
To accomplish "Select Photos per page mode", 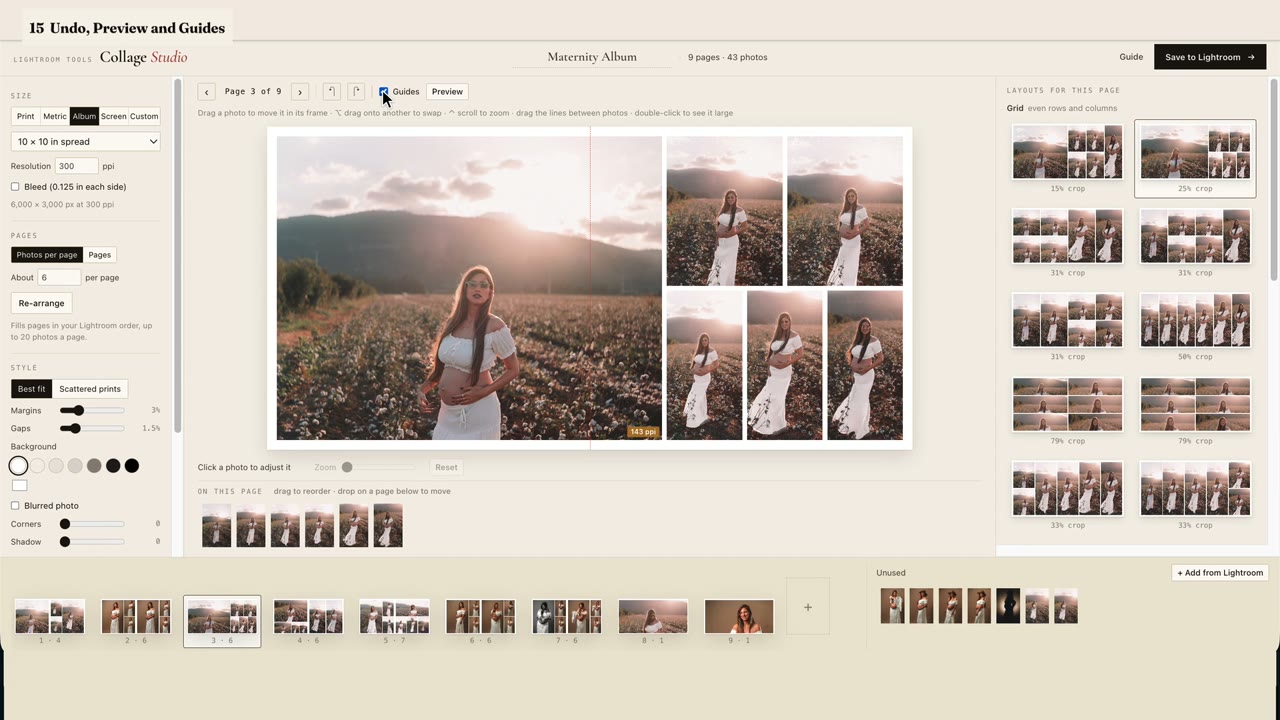I will [47, 255].
